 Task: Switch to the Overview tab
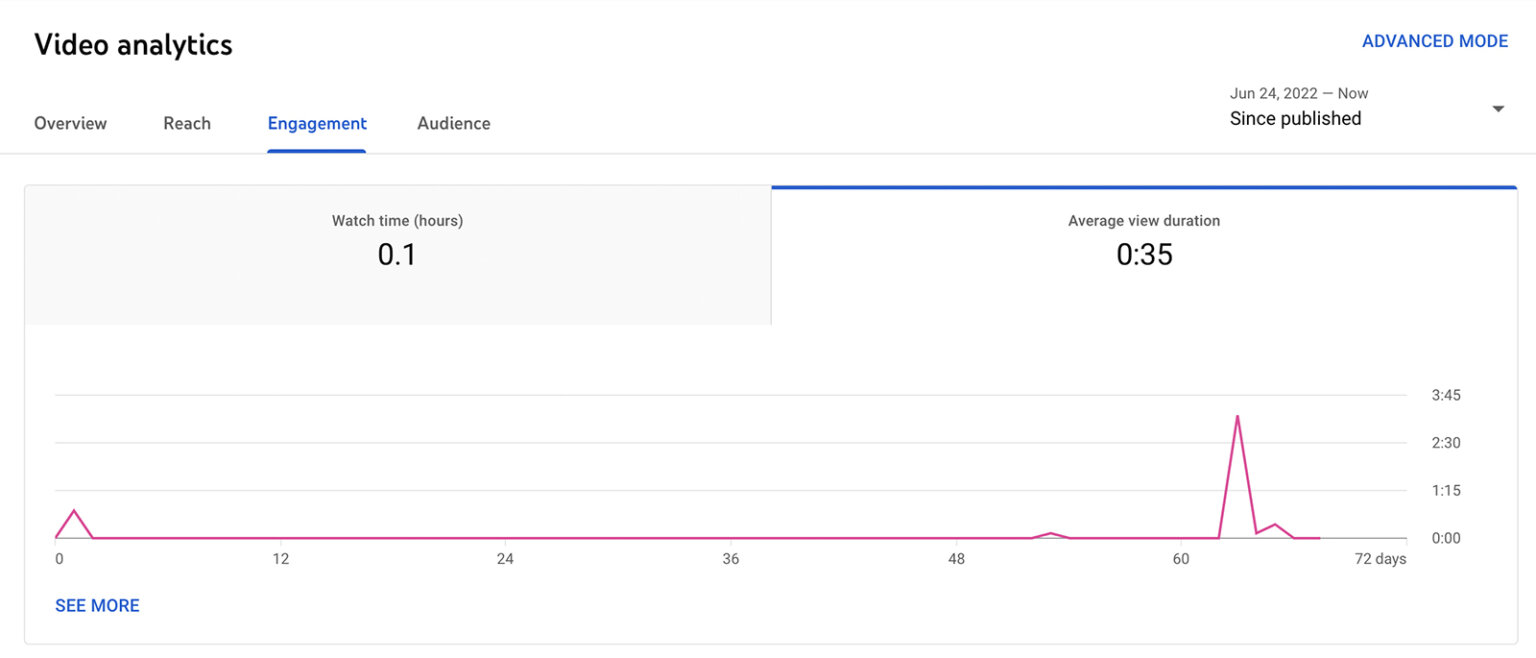click(x=70, y=123)
